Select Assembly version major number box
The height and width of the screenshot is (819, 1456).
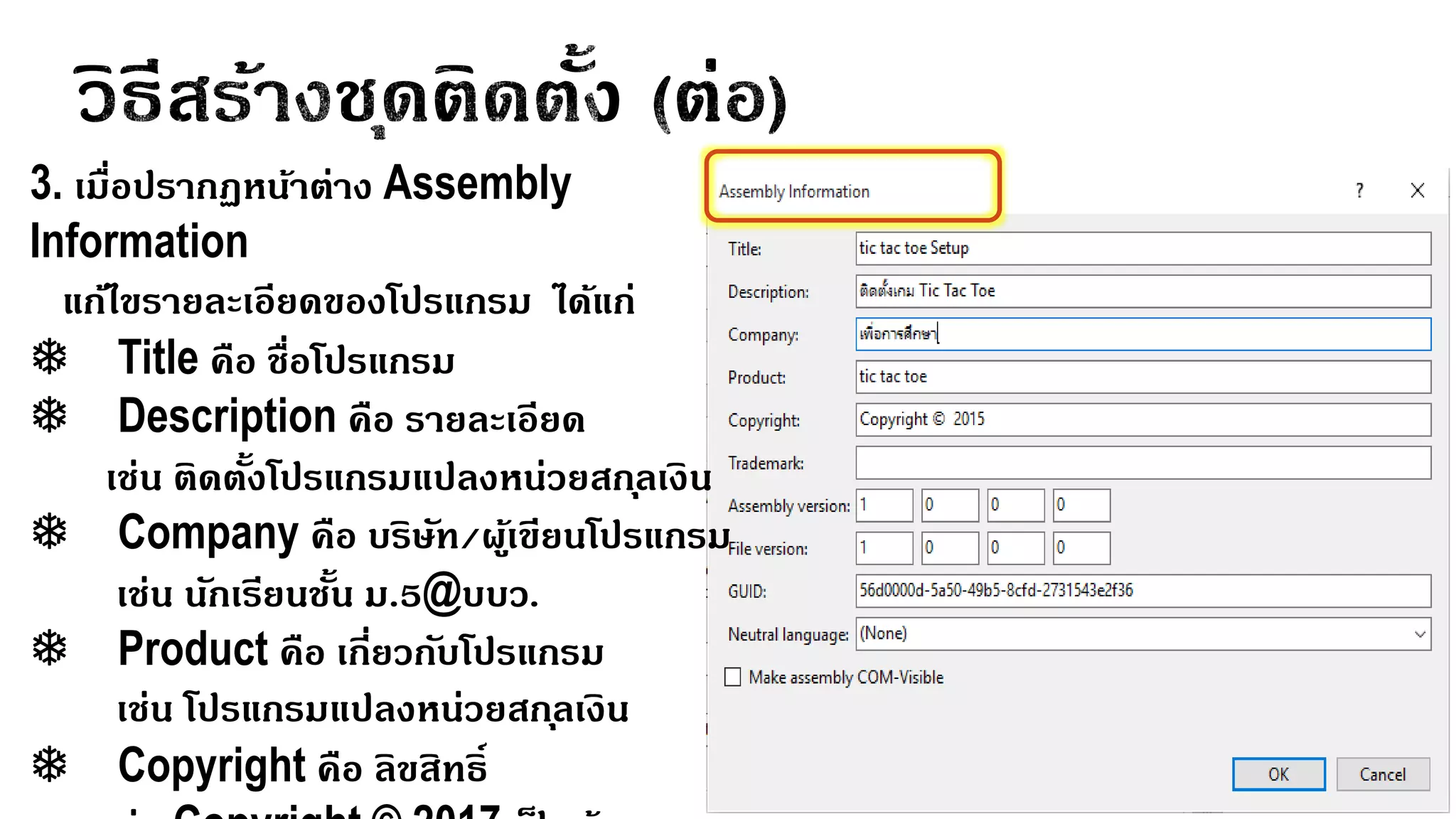pos(884,505)
